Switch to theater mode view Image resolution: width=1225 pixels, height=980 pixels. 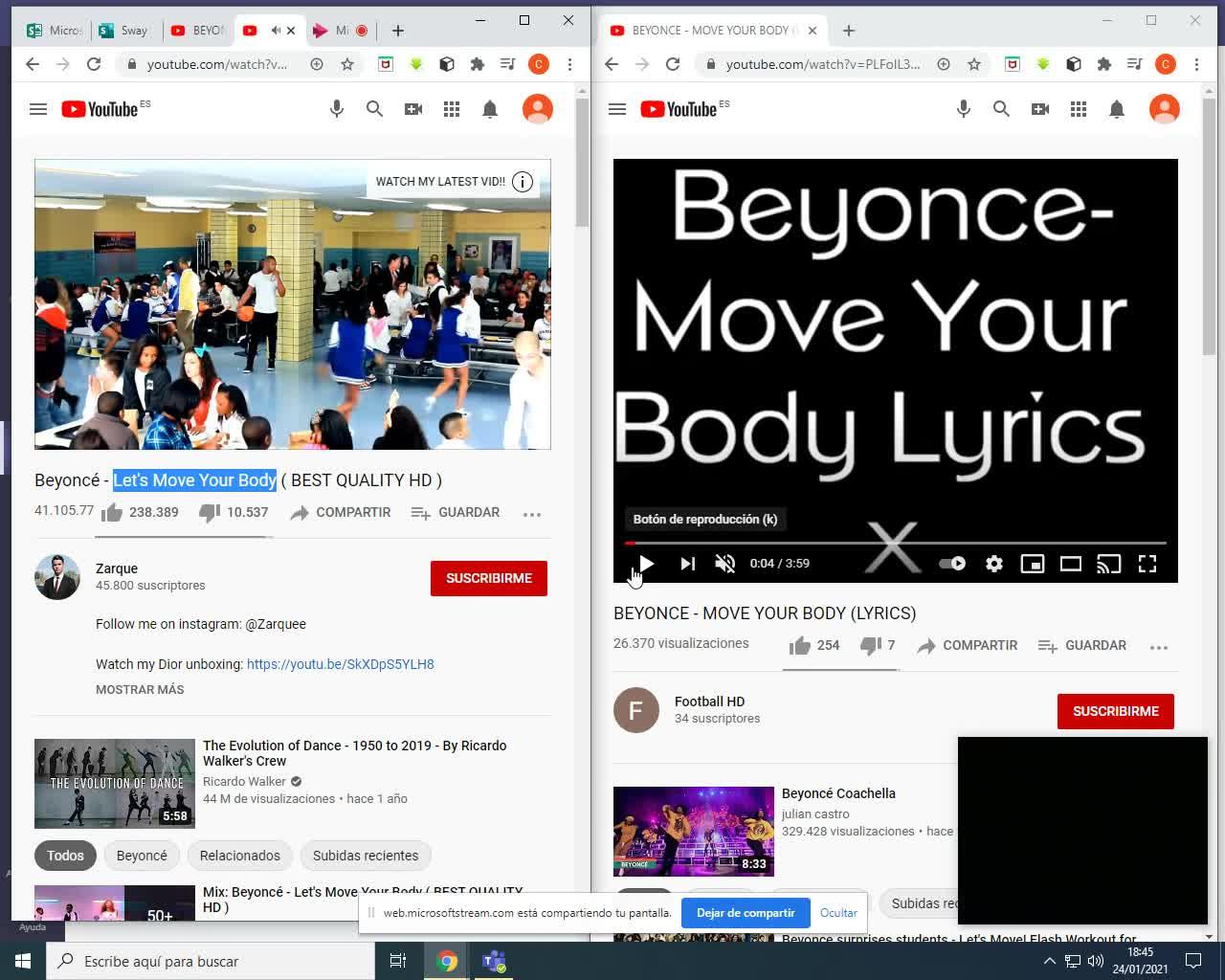(x=1071, y=564)
